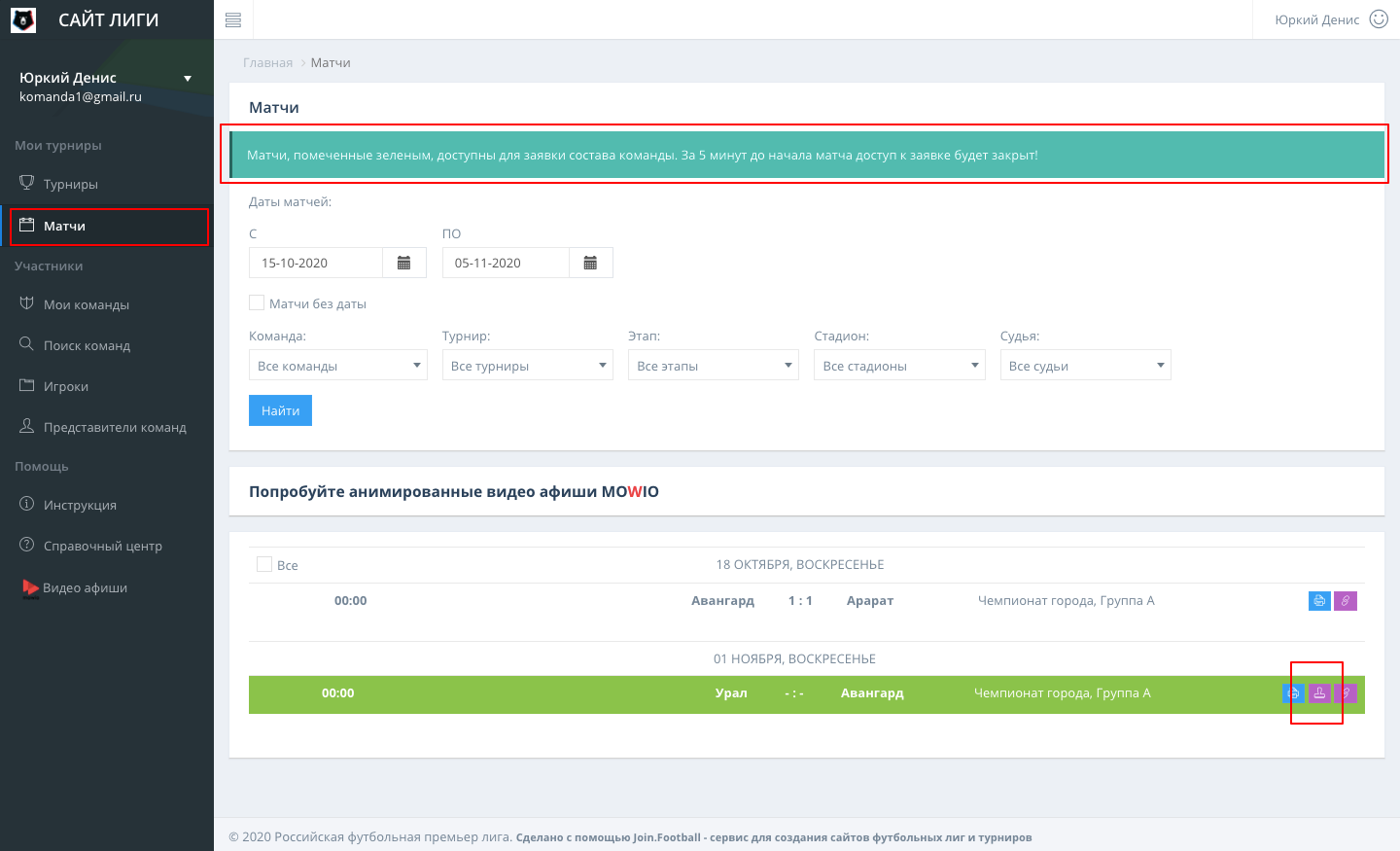Toggle sidebar with hamburger menu icon
Image resolution: width=1400 pixels, height=851 pixels.
[233, 19]
